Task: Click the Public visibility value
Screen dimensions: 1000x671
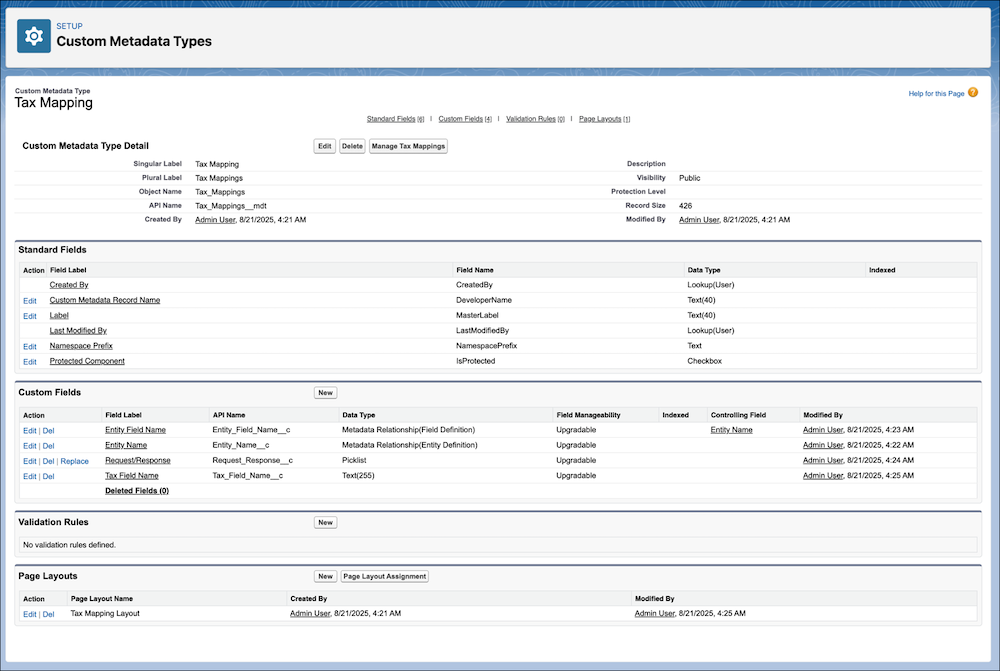Action: coord(689,178)
